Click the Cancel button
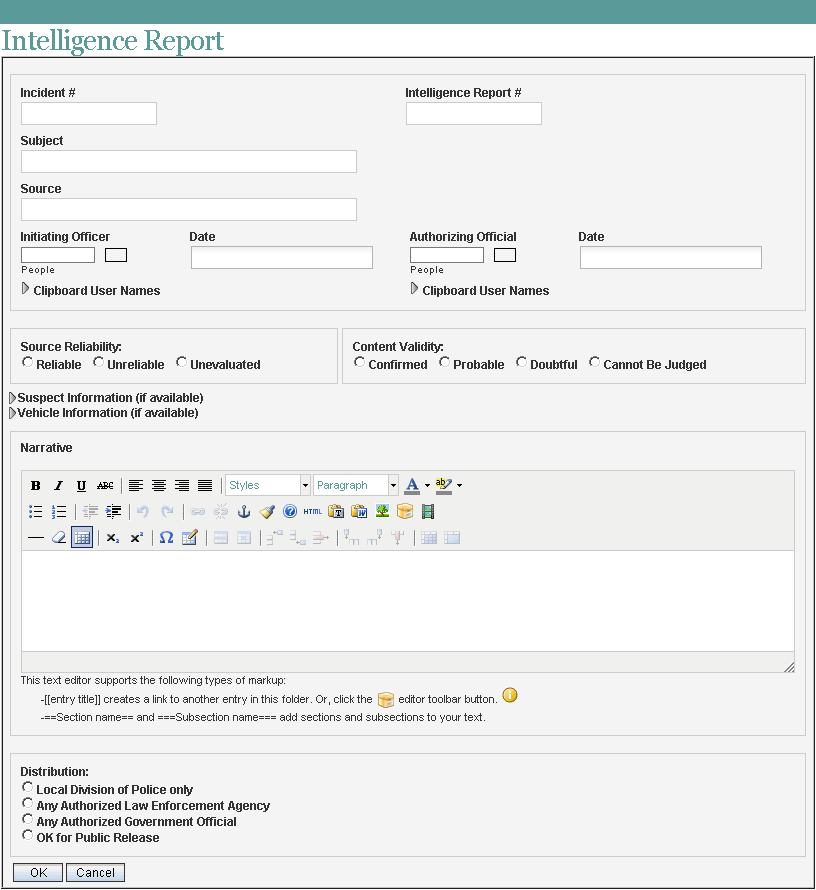The image size is (816, 890). point(95,872)
